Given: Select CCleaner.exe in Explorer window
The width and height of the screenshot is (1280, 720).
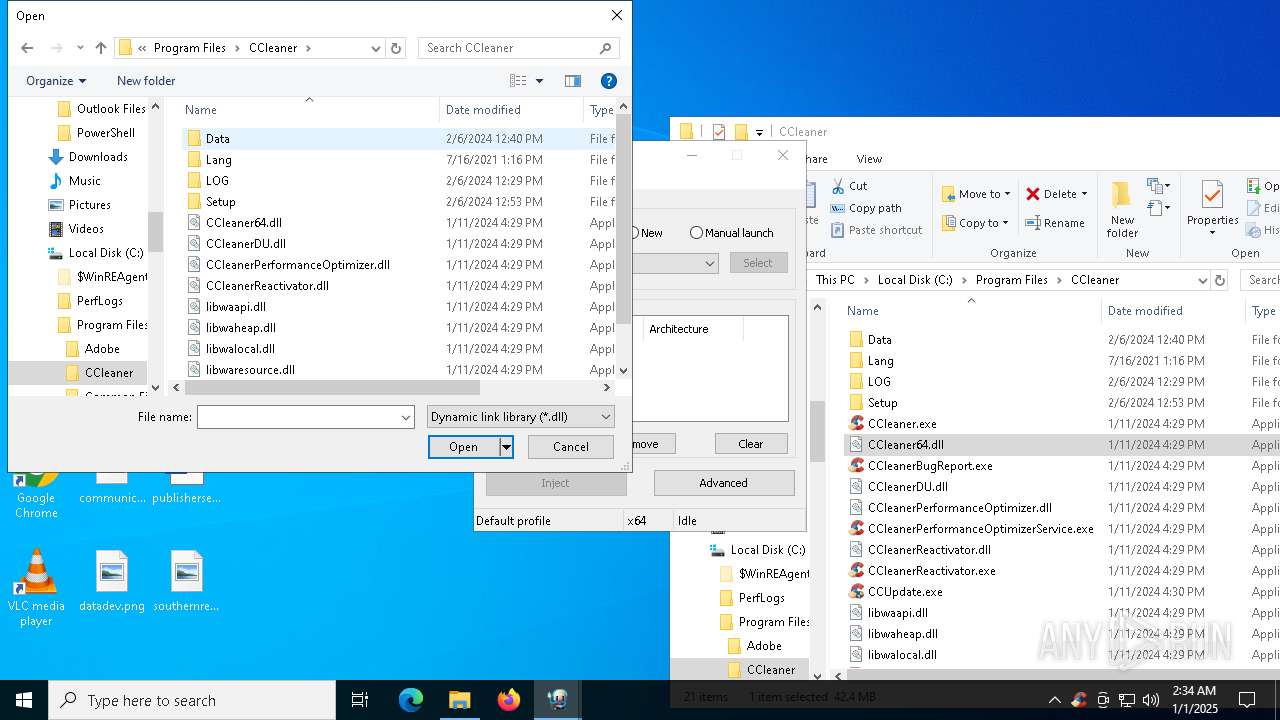Looking at the screenshot, I should pos(902,424).
